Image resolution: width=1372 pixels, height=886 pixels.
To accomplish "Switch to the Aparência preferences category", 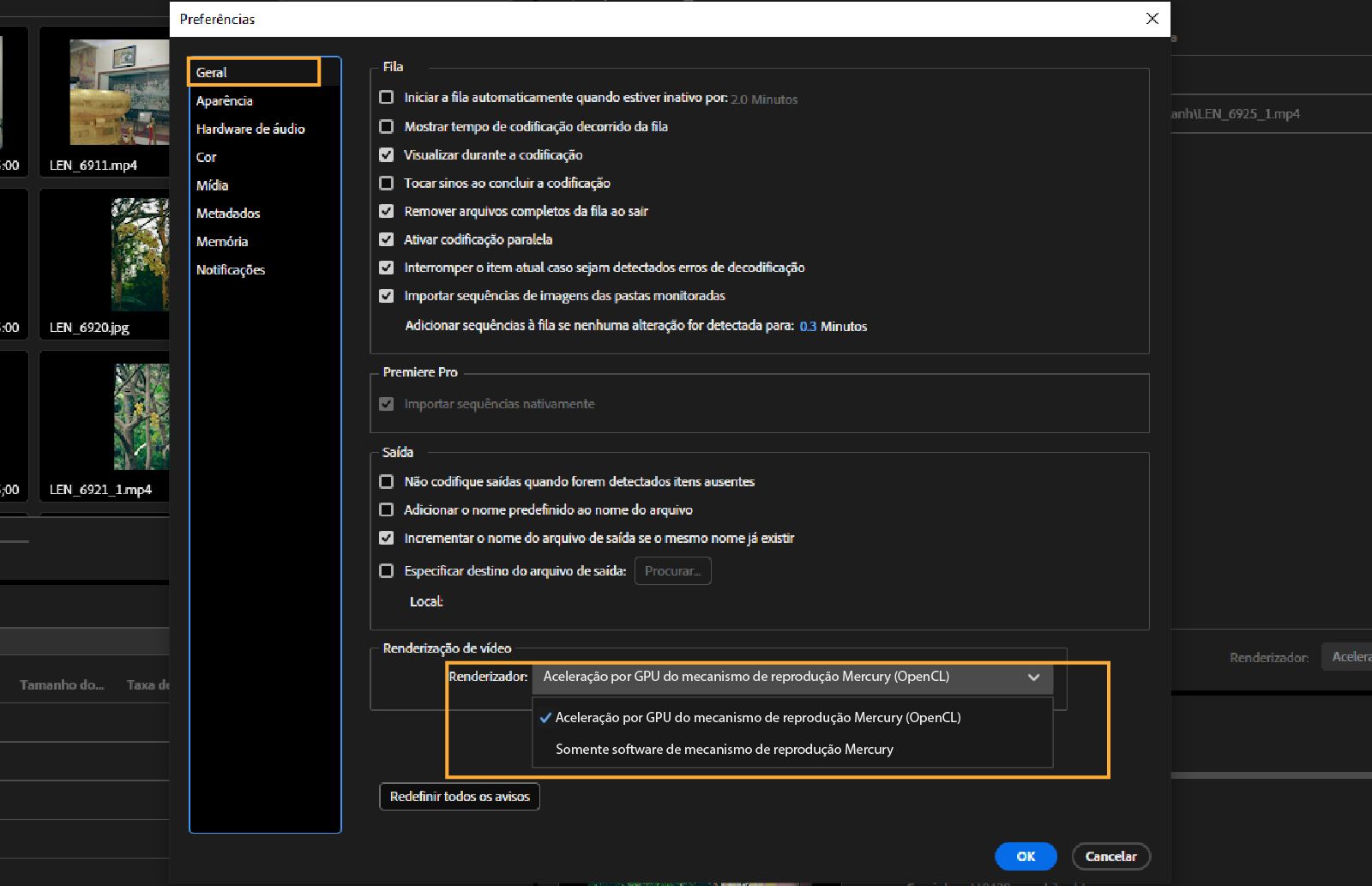I will click(225, 100).
